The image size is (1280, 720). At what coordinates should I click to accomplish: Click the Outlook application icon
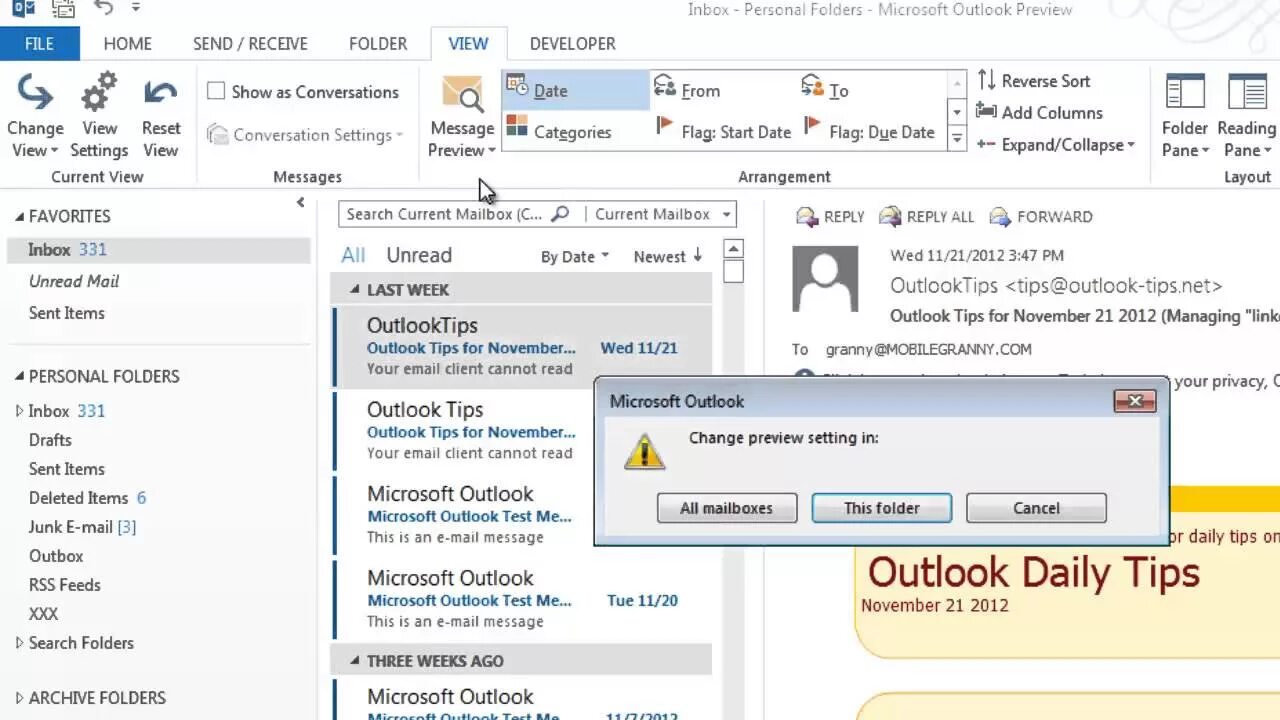pos(21,9)
